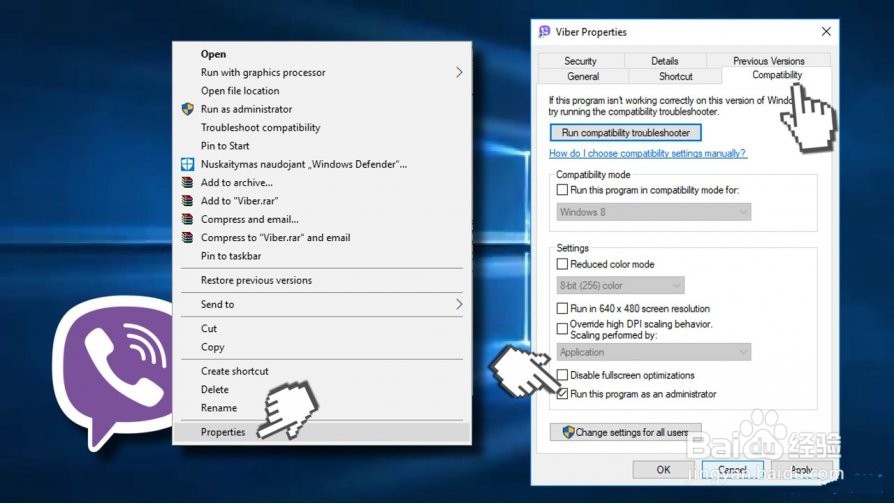Click WinRAR icon beside Compress to "Viber.rar" and email
The height and width of the screenshot is (504, 894).
click(188, 237)
